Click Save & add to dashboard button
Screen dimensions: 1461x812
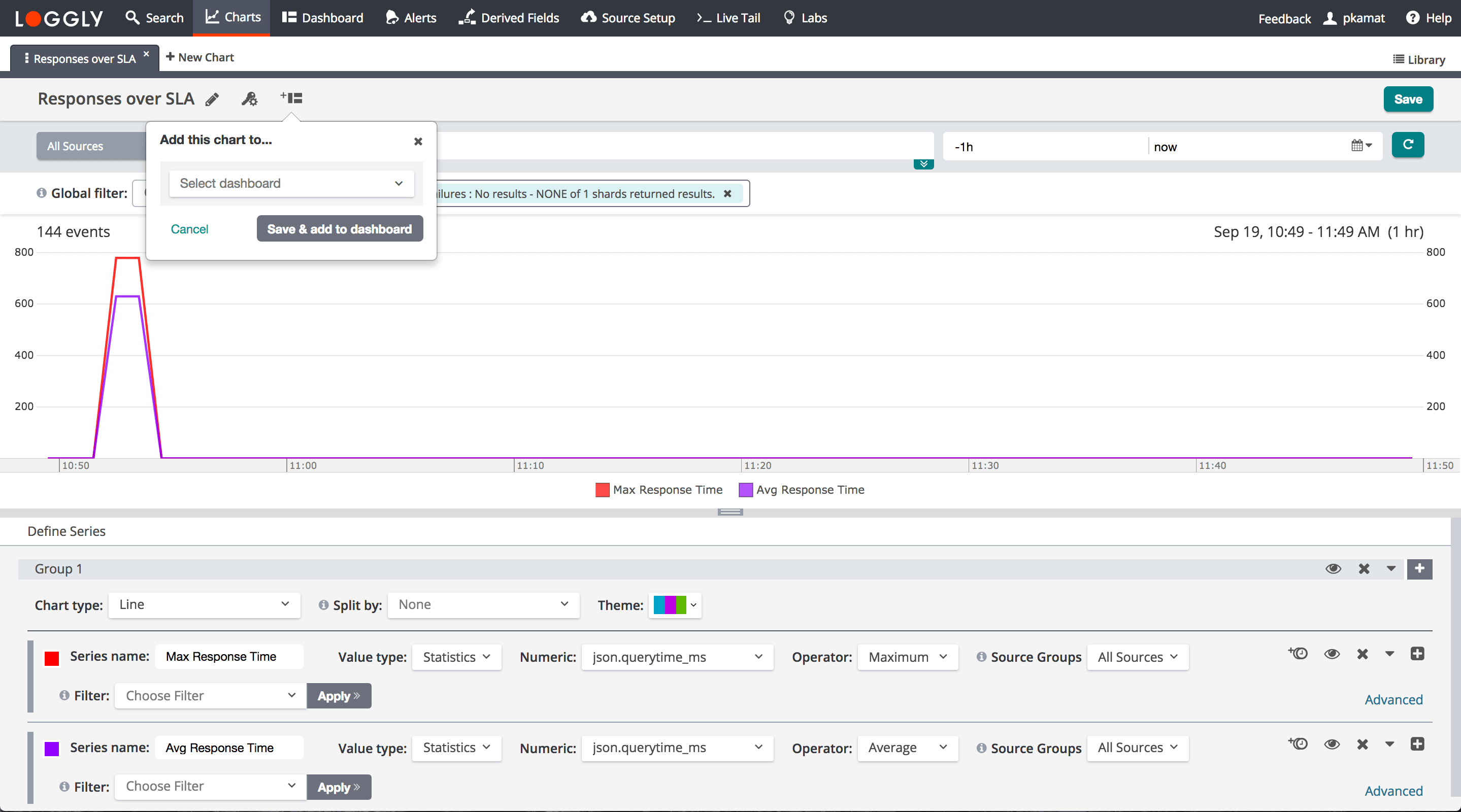tap(339, 229)
